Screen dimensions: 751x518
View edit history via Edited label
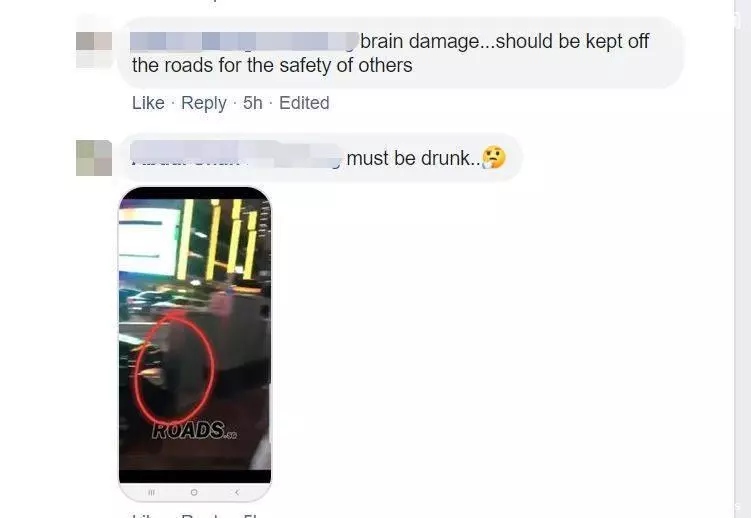point(304,103)
